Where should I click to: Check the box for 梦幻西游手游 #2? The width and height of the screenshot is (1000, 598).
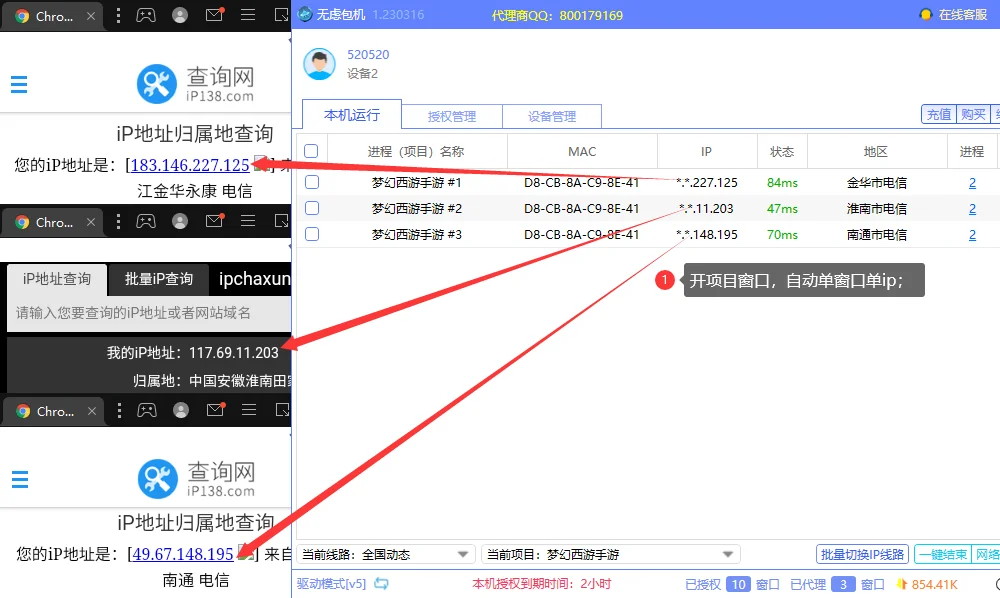[312, 208]
